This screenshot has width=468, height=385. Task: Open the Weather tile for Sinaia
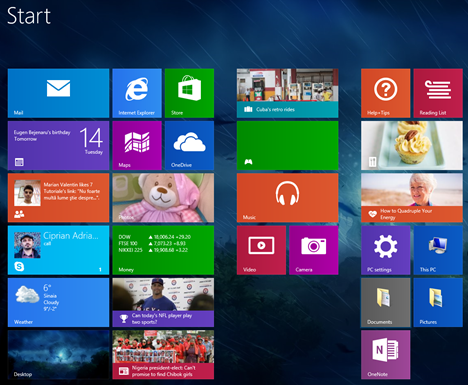(58, 302)
